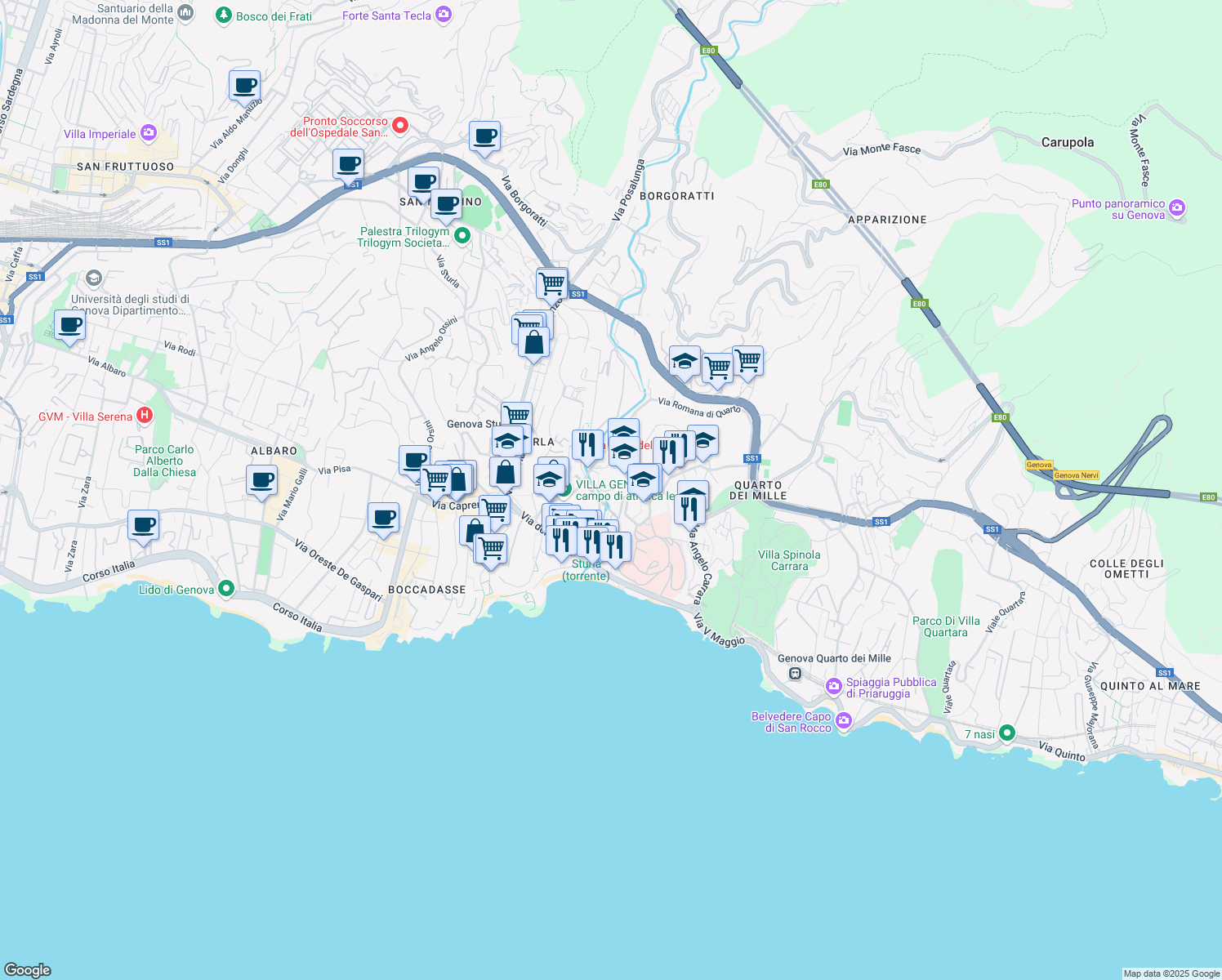
Task: Click the Bosco dei Frati tree pin
Action: [223, 15]
